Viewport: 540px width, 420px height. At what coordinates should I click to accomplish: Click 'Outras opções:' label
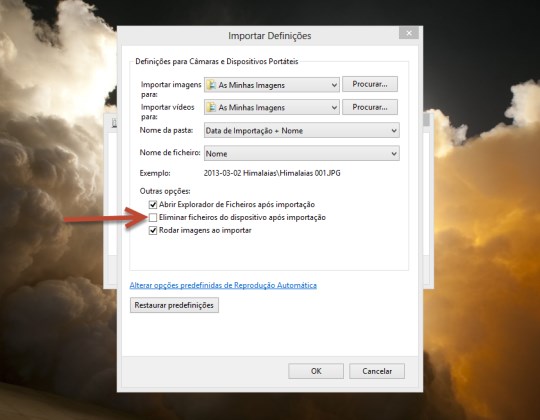click(165, 191)
